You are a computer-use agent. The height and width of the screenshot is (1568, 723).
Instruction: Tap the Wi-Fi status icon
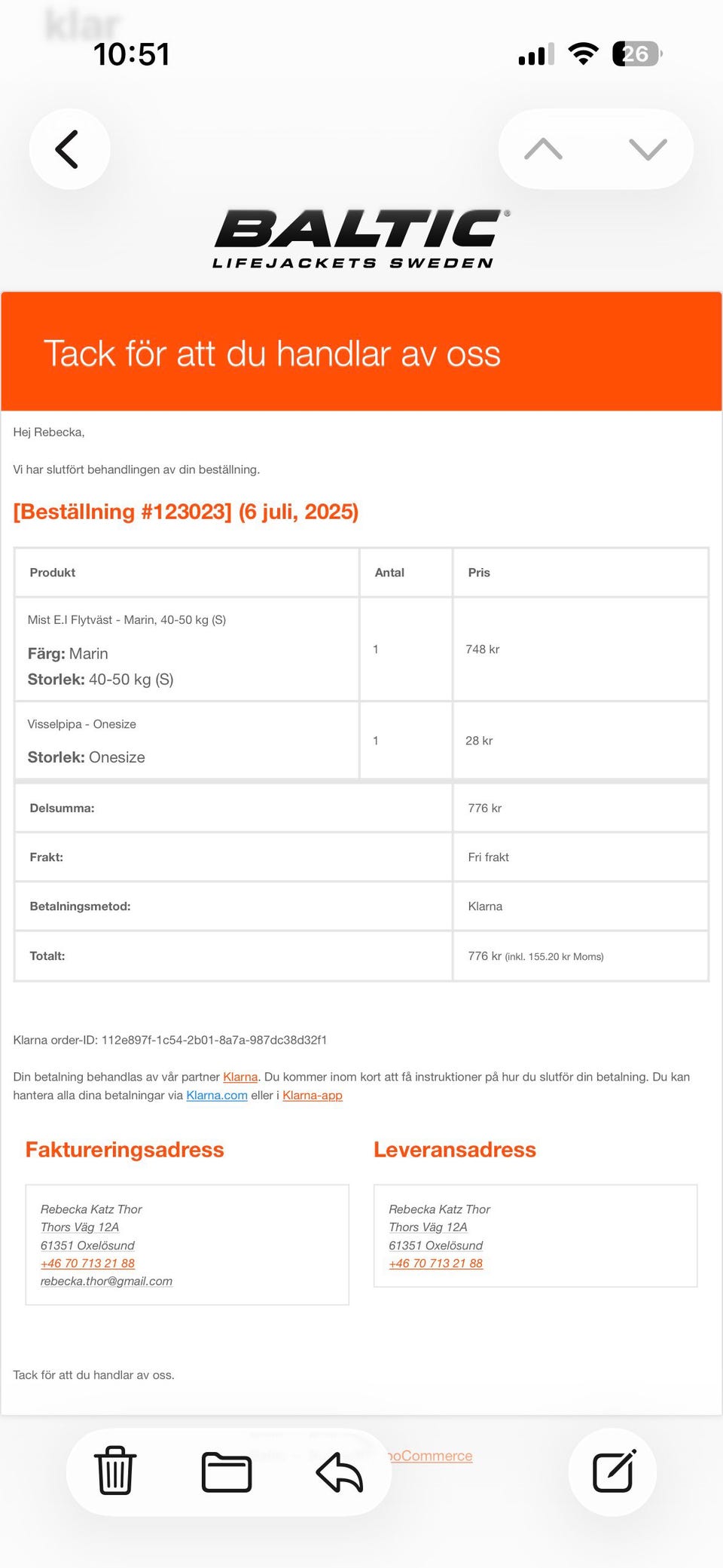pyautogui.click(x=583, y=53)
